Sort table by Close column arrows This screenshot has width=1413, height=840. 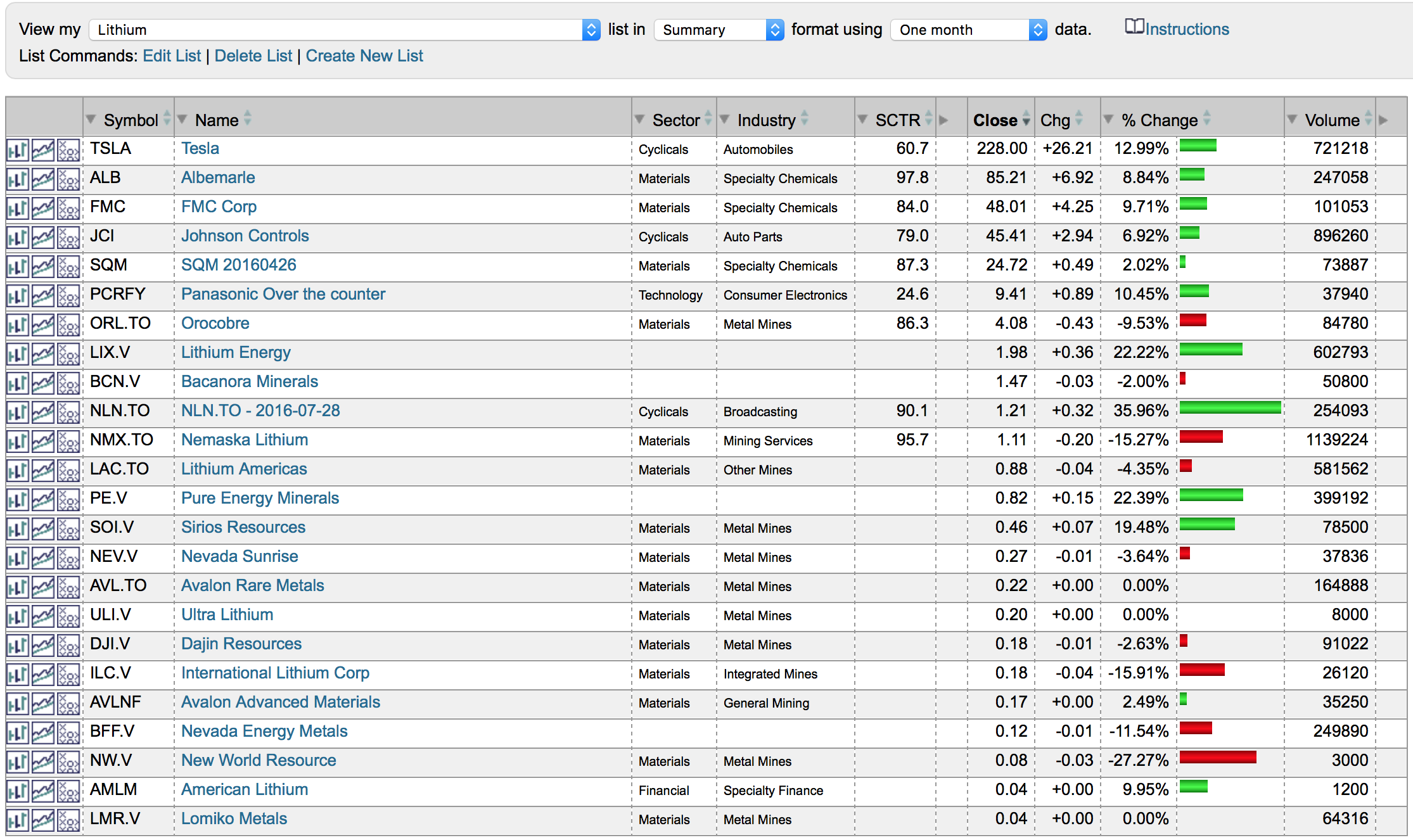click(1026, 119)
